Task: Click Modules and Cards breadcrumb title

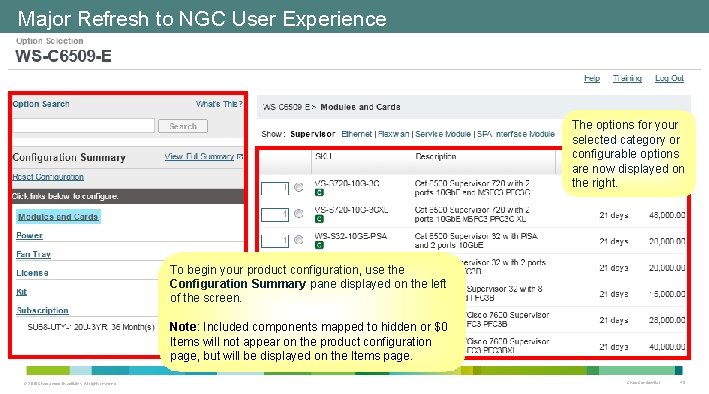Action: coord(360,107)
